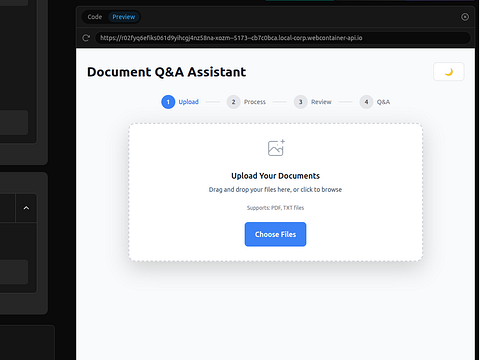Click the Upload Your Documents heading
The height and width of the screenshot is (360, 480).
276,176
